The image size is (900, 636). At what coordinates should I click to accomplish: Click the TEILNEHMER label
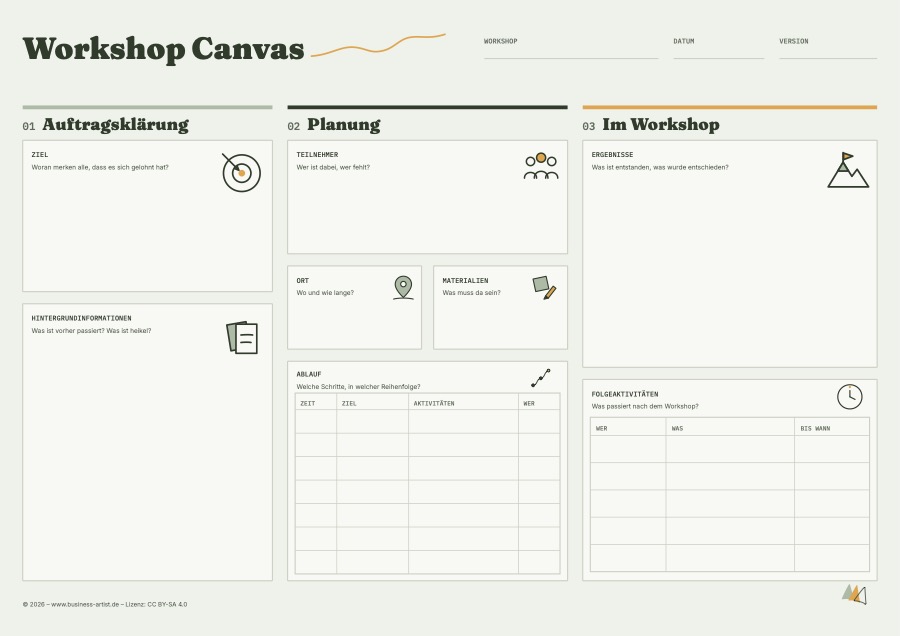pos(317,154)
